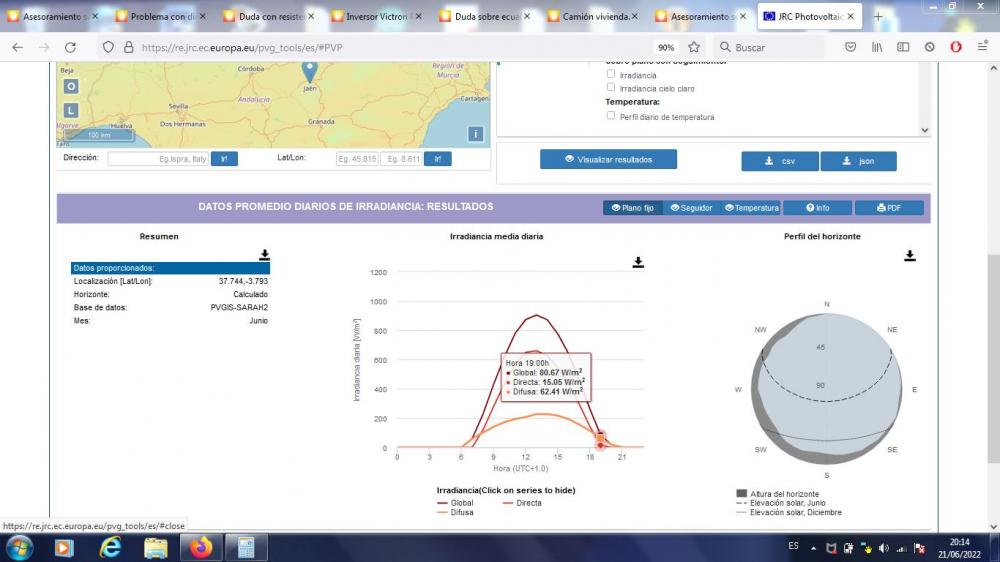Open Firefox from taskbar

coord(201,547)
